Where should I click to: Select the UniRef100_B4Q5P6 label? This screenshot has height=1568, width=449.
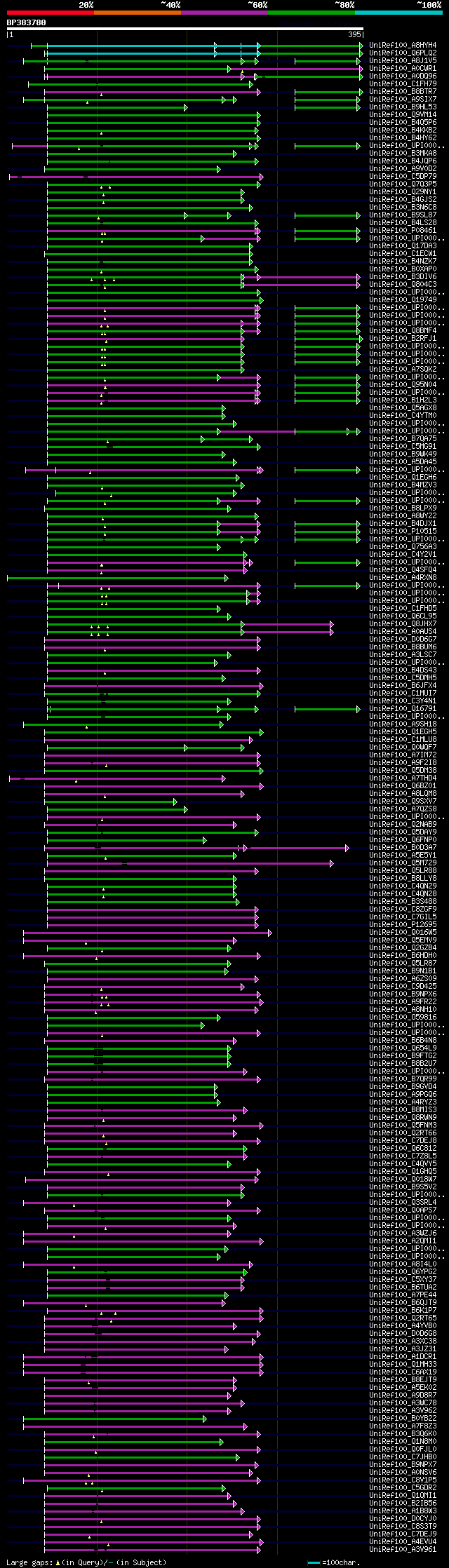tap(403, 122)
